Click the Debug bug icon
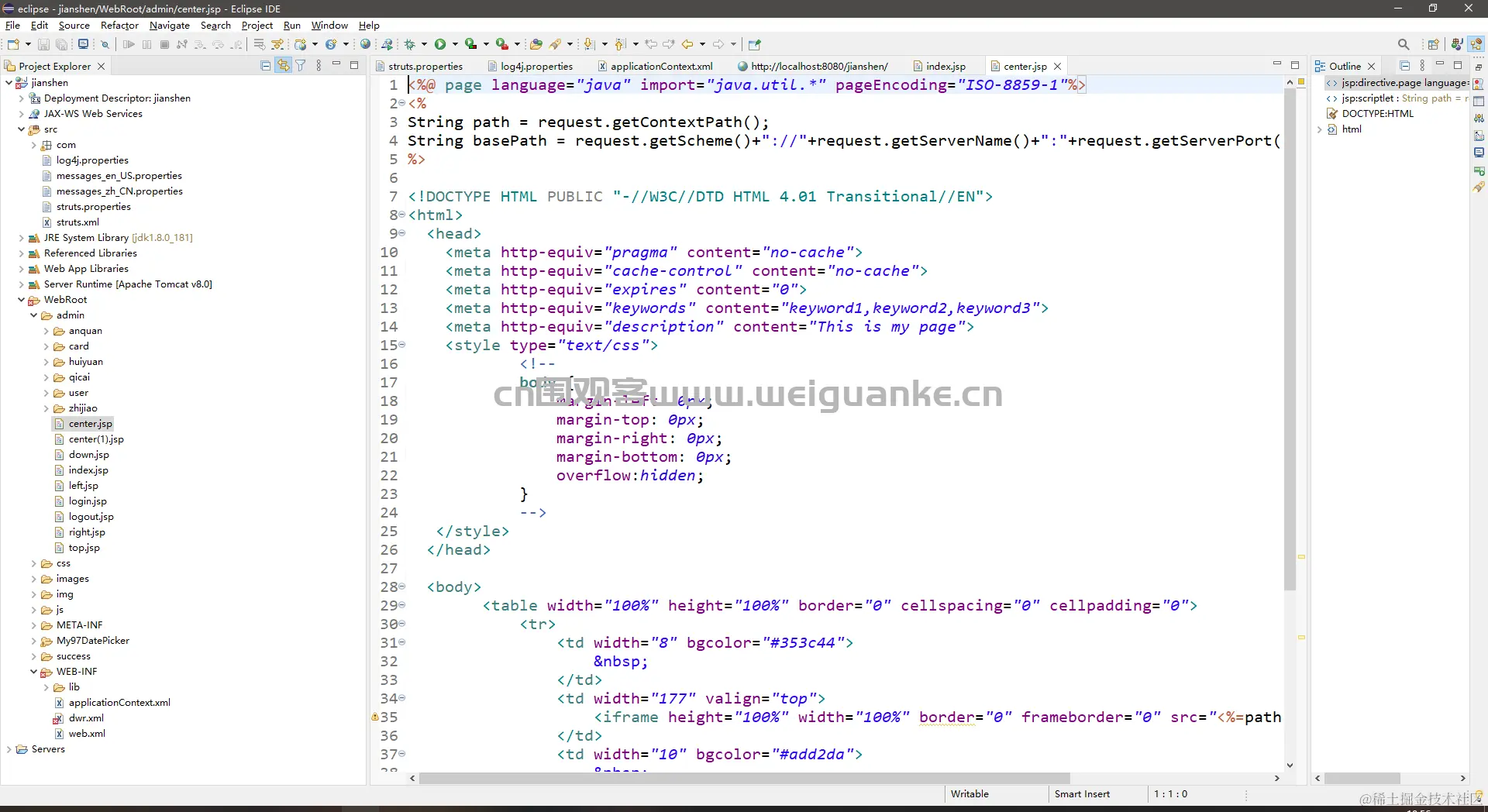The height and width of the screenshot is (812, 1488). point(409,44)
